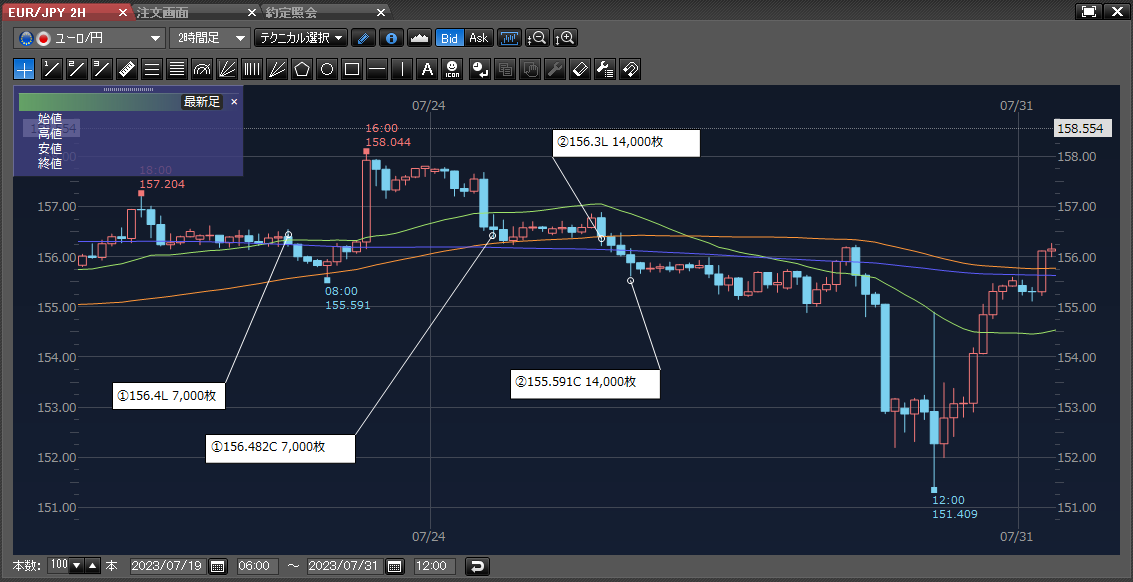Screen dimensions: 1133x582
Task: Switch price display to Ask
Action: coord(479,38)
